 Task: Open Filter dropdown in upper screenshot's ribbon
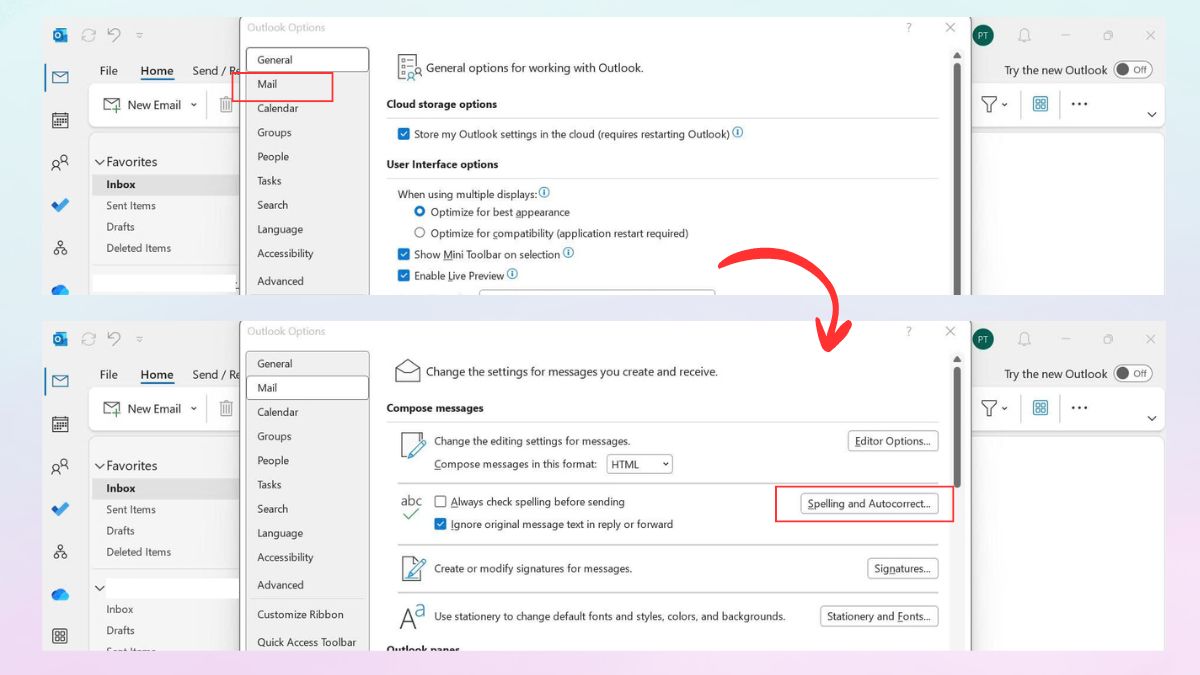point(995,104)
